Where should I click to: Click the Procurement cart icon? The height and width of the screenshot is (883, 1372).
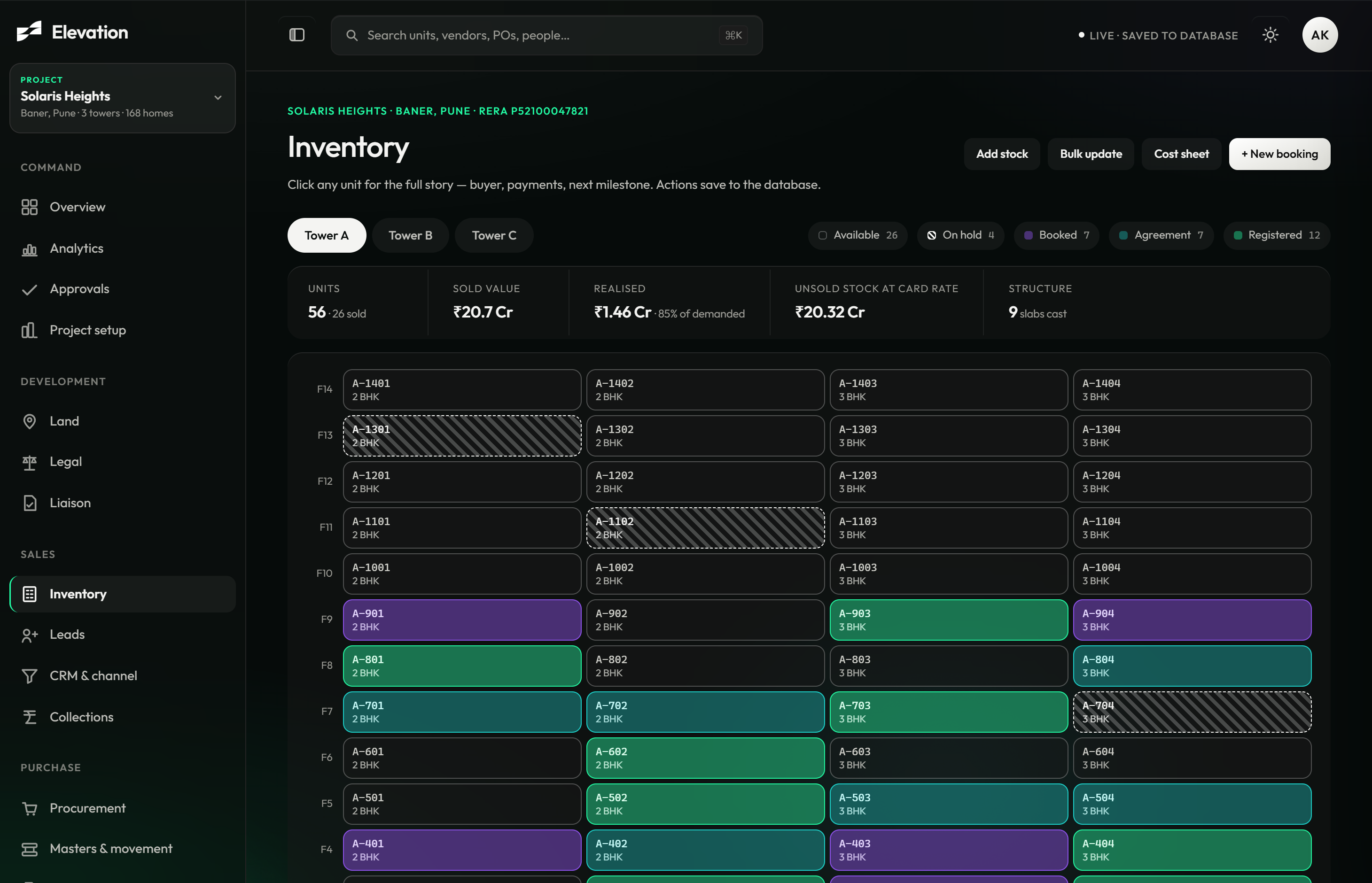click(x=29, y=808)
